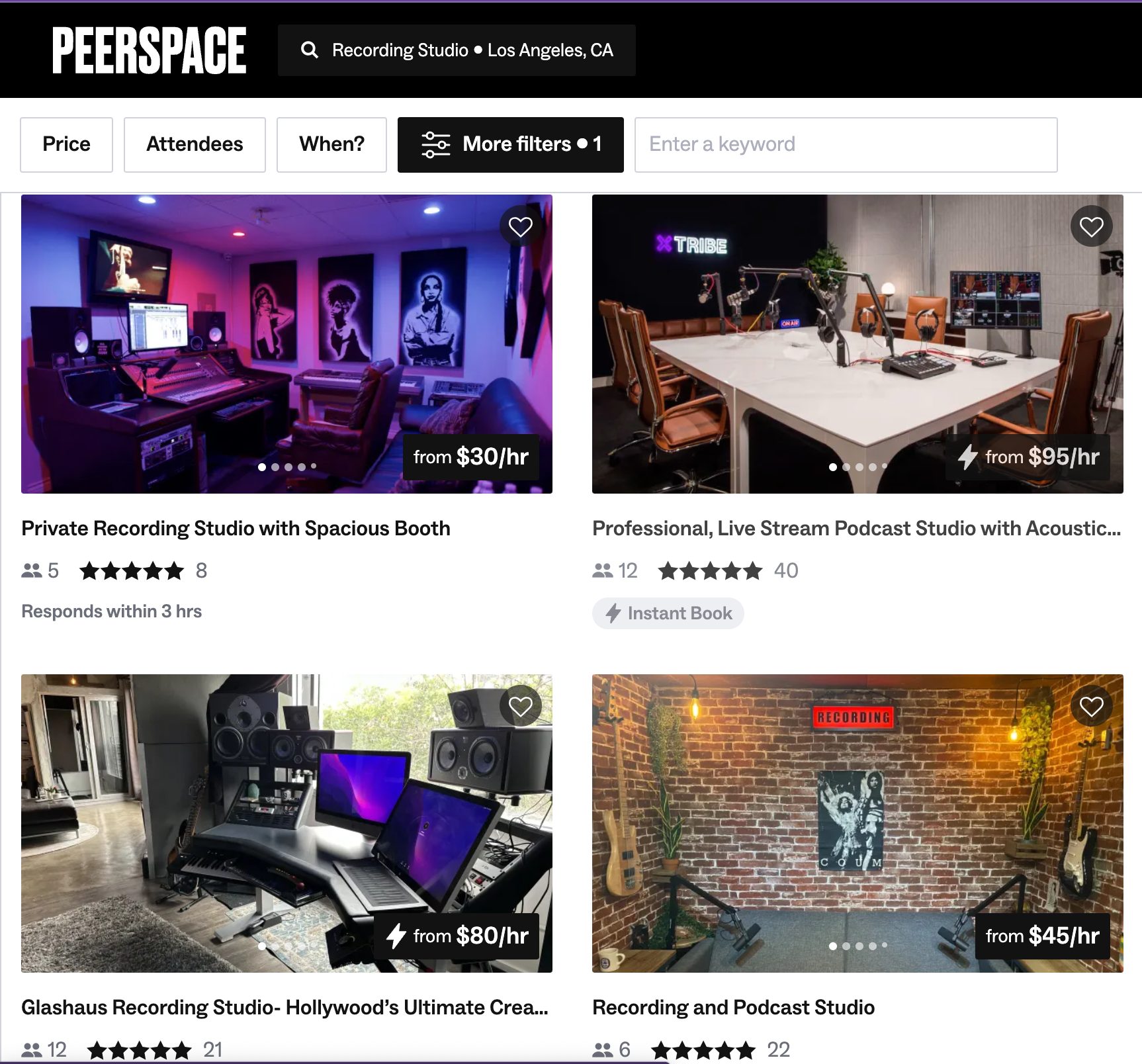Favorite the Glashaus Recording Studio heart
Viewport: 1142px width, 1064px height.
(x=521, y=706)
